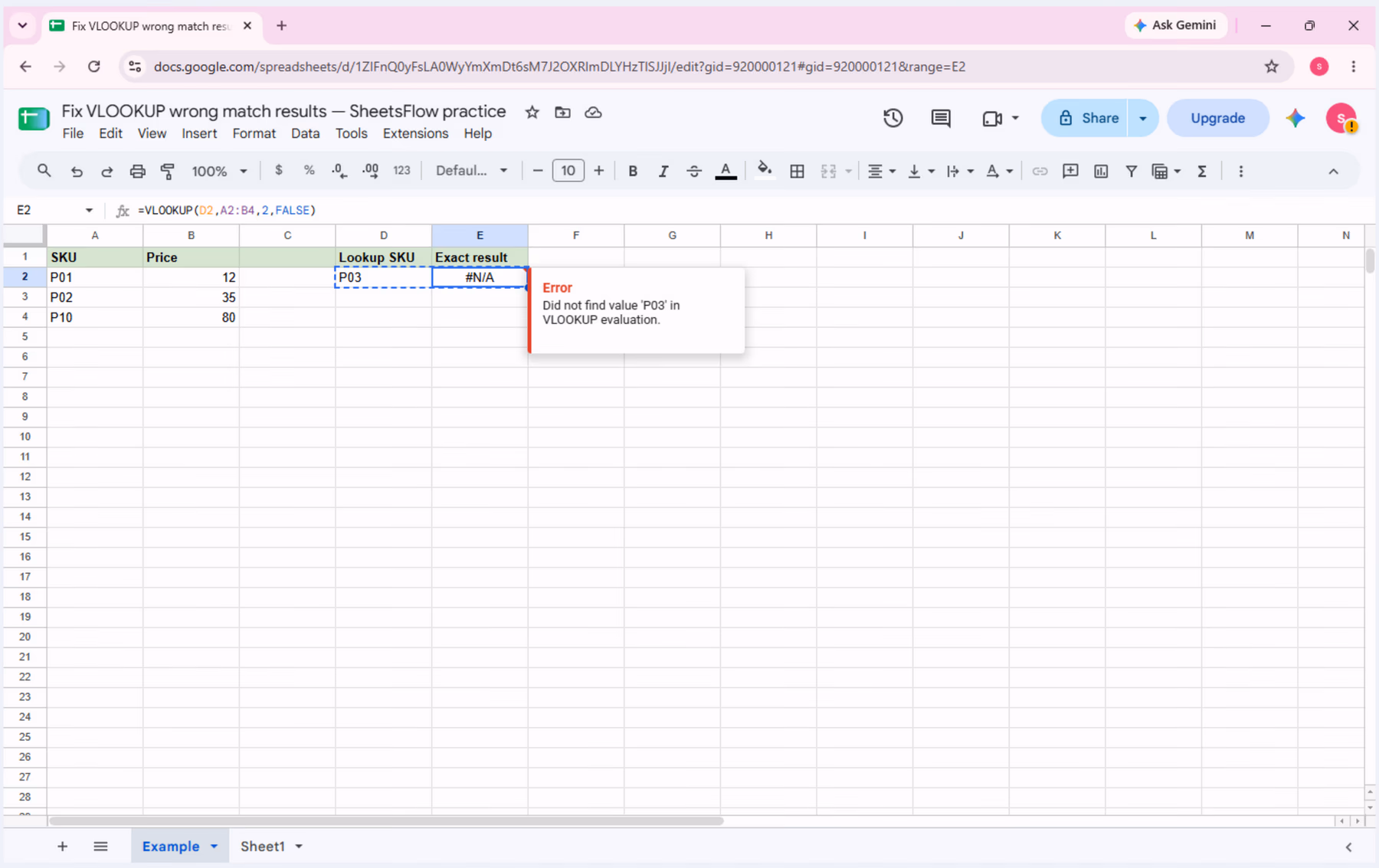Image resolution: width=1379 pixels, height=868 pixels.
Task: Open the File menu
Action: [73, 133]
